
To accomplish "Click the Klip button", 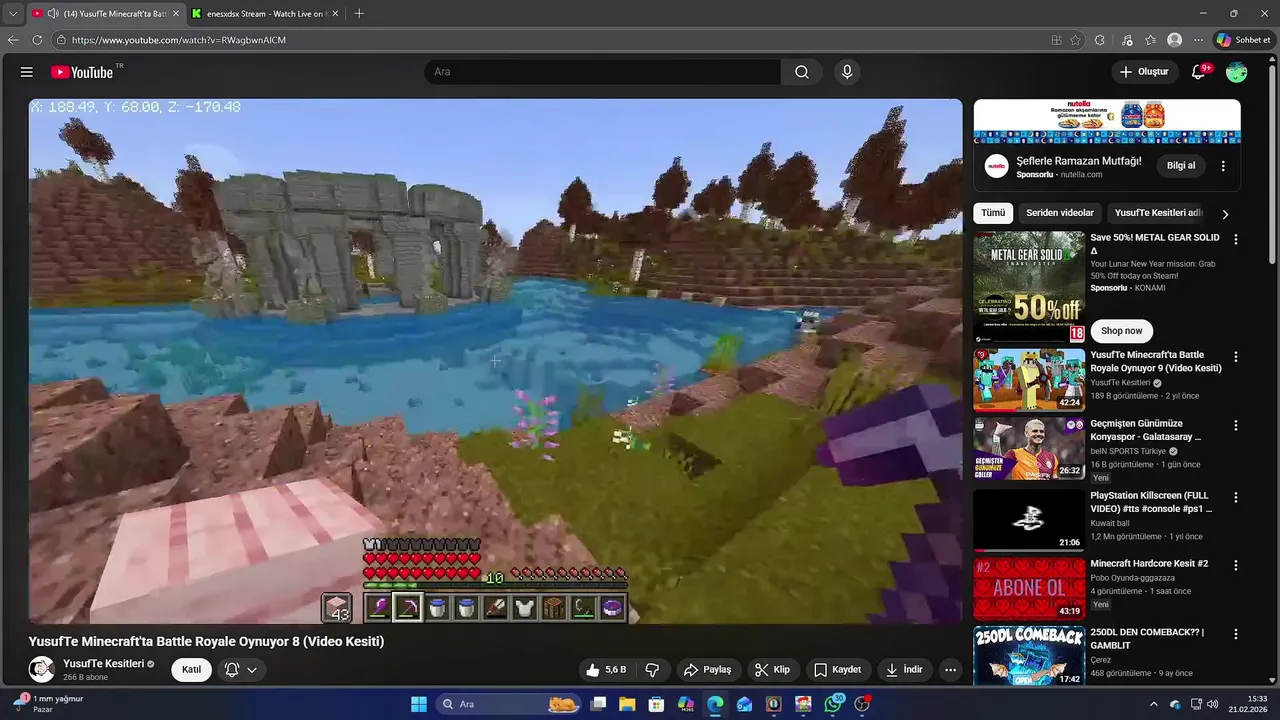I will pos(772,670).
